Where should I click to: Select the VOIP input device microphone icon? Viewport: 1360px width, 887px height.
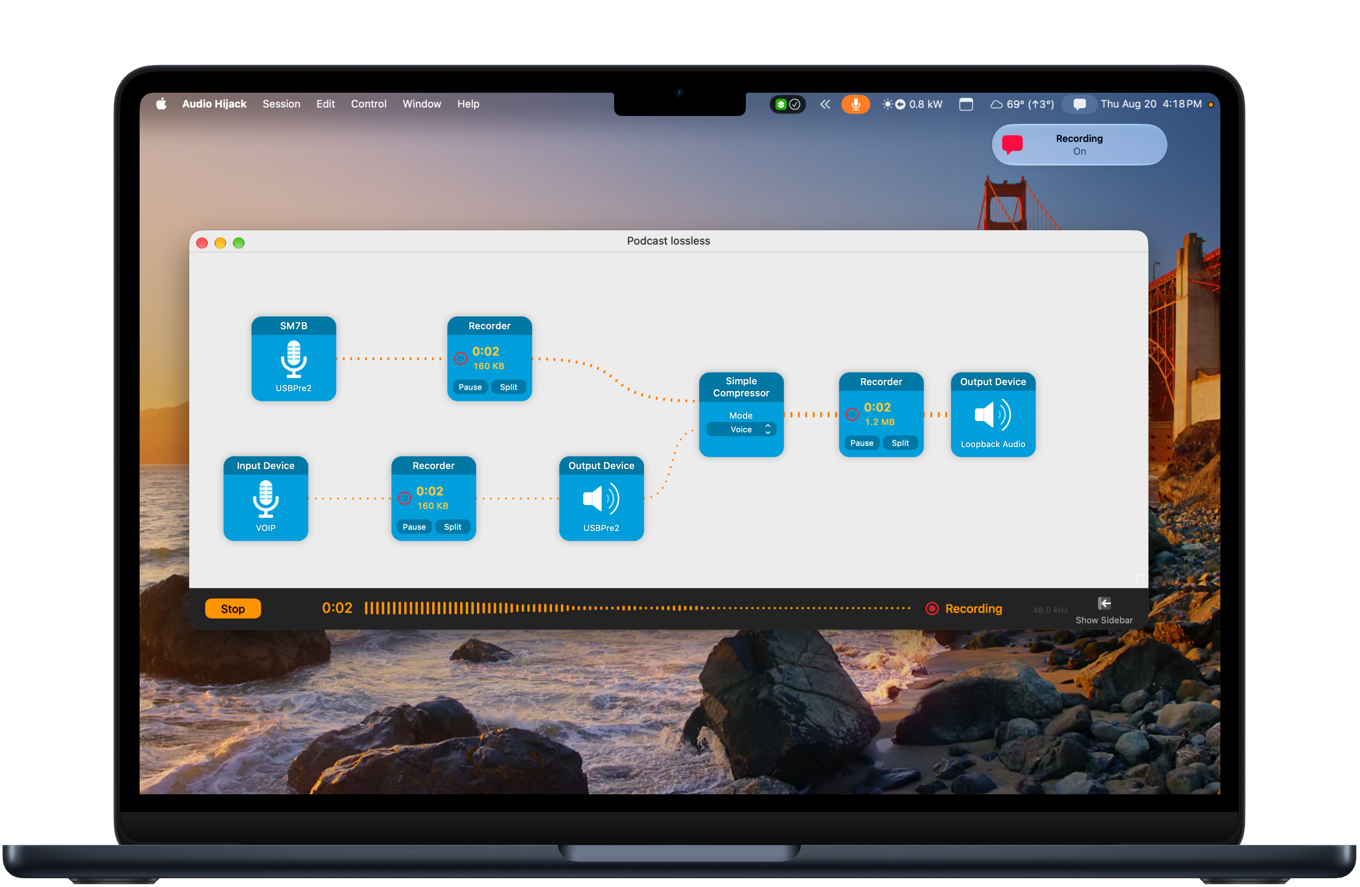[x=265, y=498]
